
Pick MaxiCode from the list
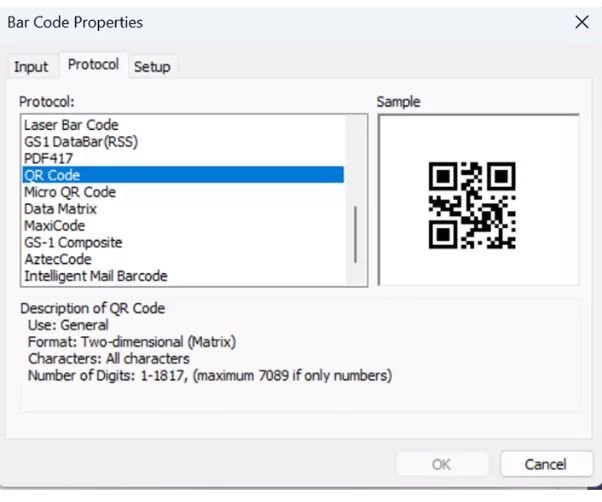(54, 225)
